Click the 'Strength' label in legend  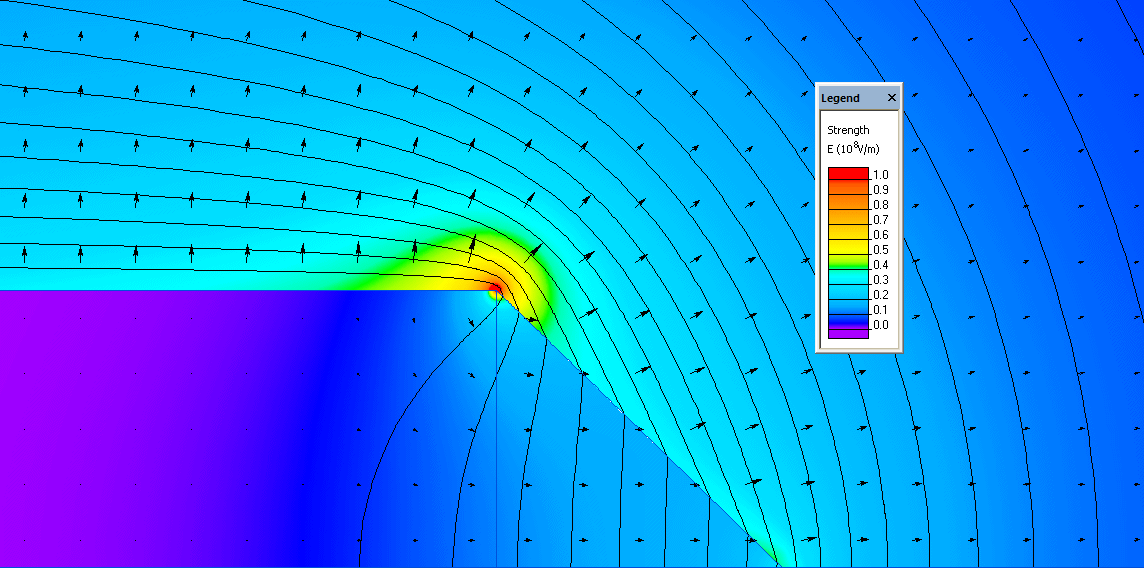[848, 130]
